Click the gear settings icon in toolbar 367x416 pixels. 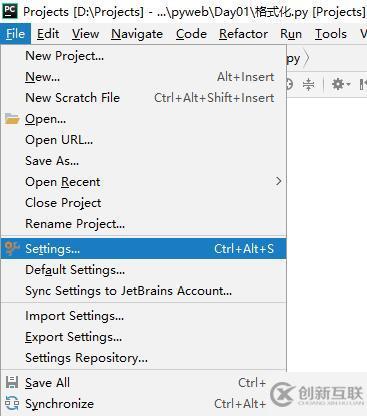pyautogui.click(x=338, y=84)
